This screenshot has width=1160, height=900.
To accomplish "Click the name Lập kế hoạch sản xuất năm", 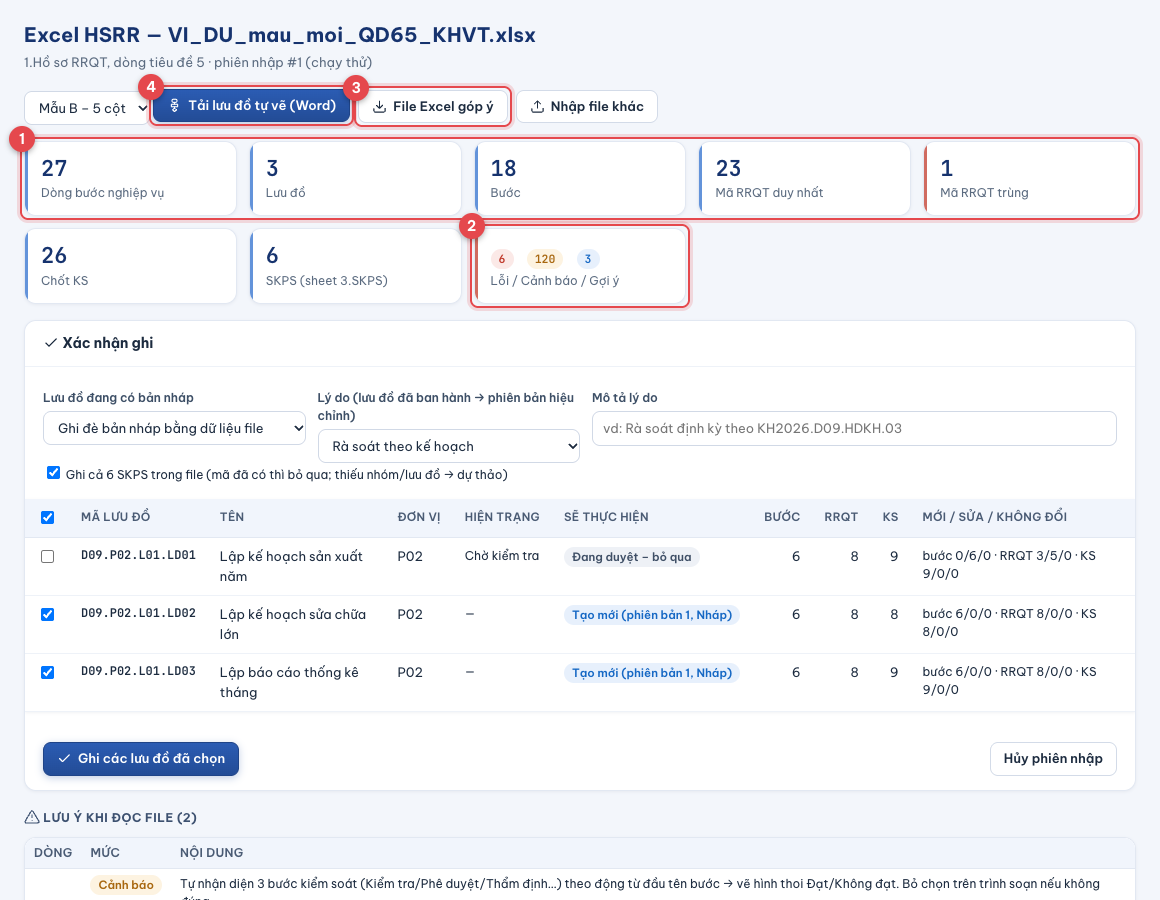I will [x=291, y=566].
